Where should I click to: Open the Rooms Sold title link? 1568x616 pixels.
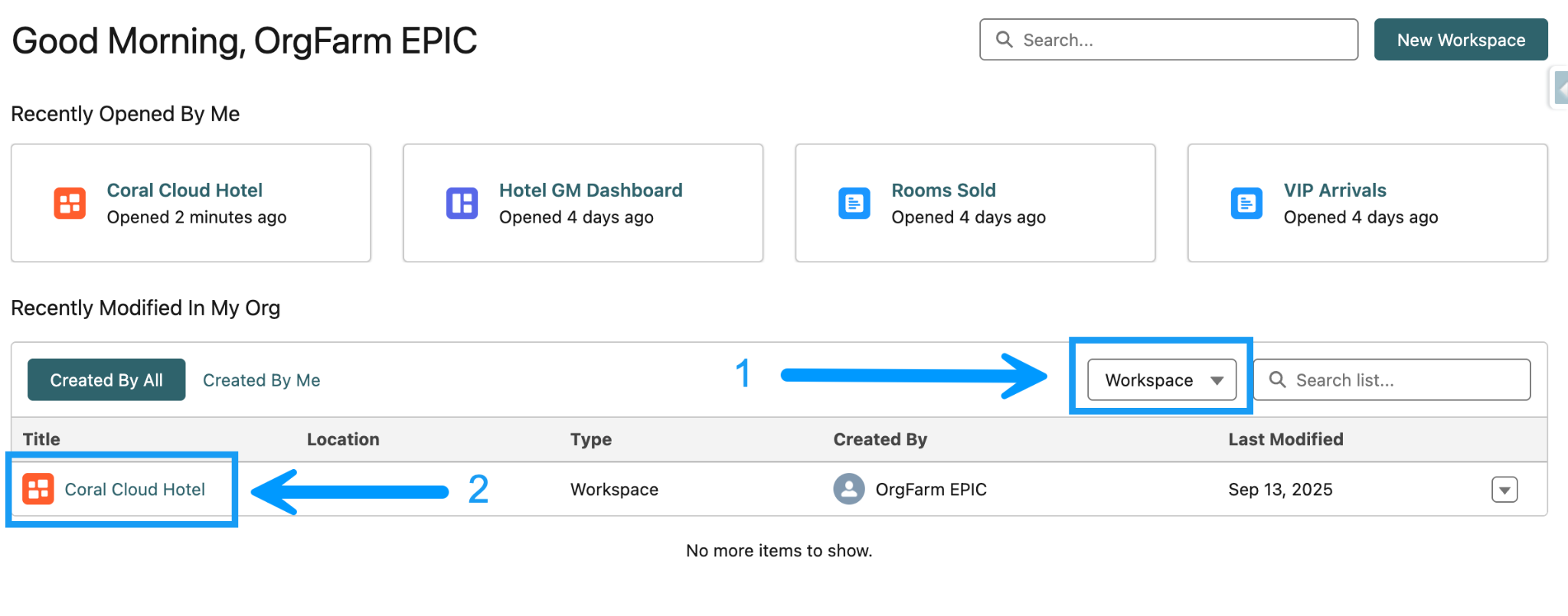943,190
